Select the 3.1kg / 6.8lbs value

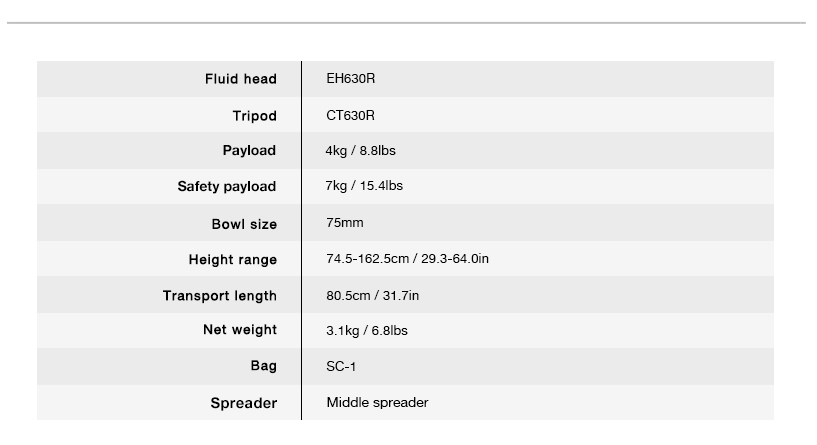click(367, 330)
